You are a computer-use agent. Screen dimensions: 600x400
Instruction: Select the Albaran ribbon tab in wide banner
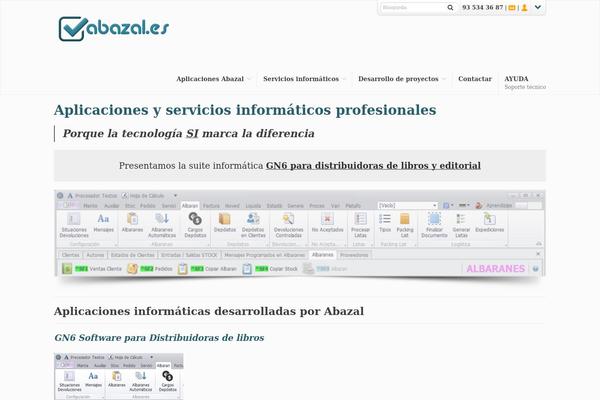(x=190, y=206)
